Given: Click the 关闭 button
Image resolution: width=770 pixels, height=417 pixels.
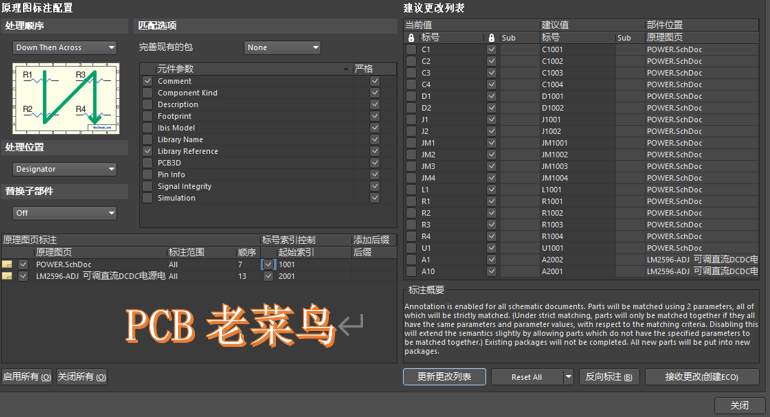Looking at the screenshot, I should click(x=739, y=405).
